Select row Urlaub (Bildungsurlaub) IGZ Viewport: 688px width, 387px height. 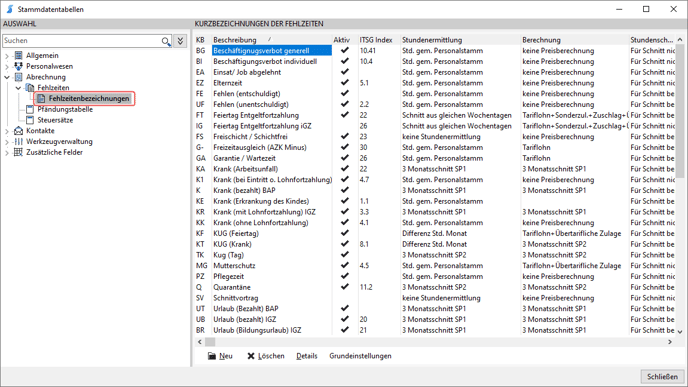[434, 330]
